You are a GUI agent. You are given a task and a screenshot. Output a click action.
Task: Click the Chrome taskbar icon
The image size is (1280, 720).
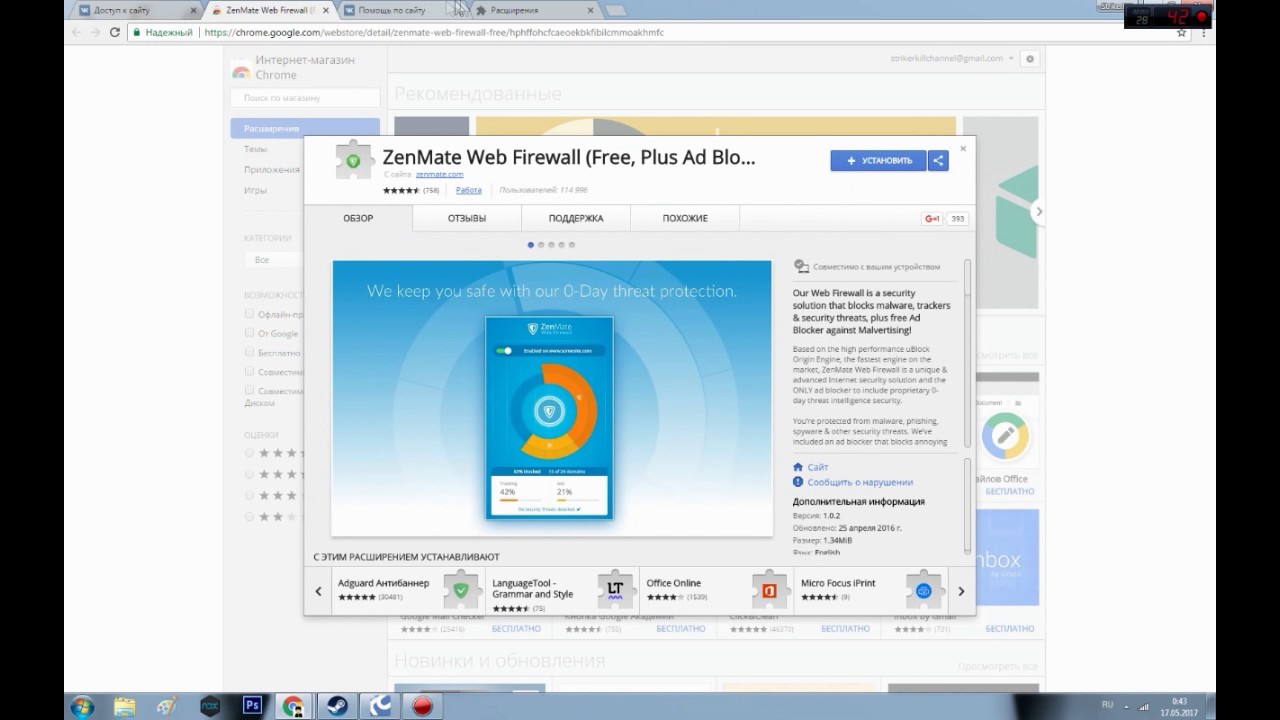tap(294, 705)
